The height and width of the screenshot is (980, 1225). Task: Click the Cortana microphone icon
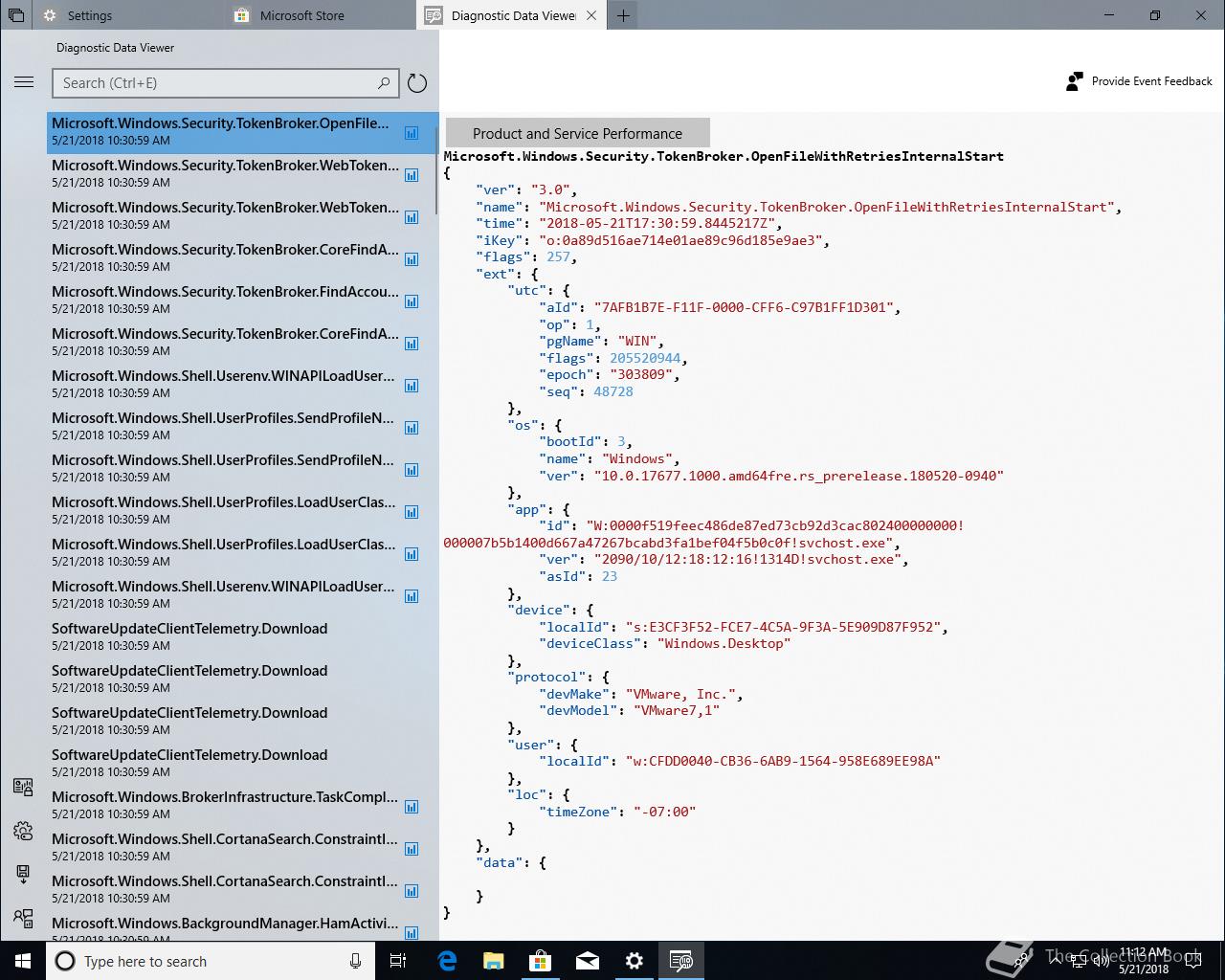point(355,961)
